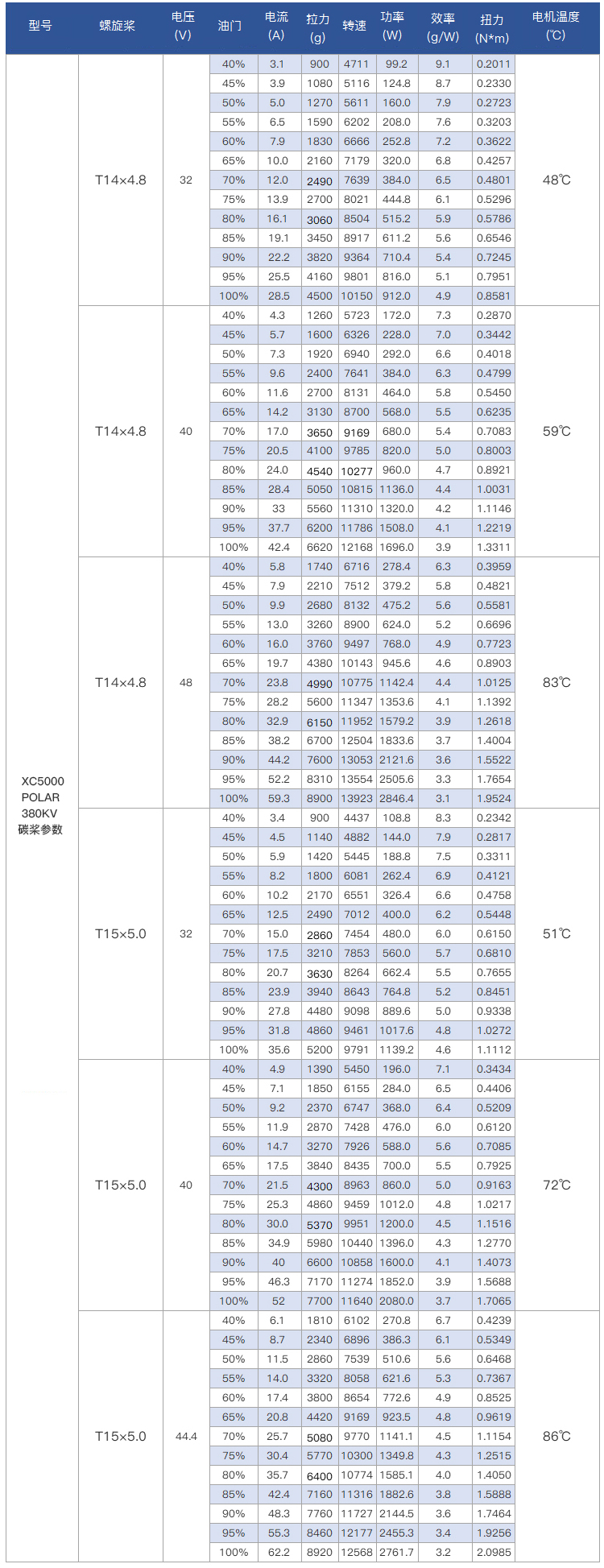The width and height of the screenshot is (604, 1568).
Task: Click the XC5000 POLAR 380KV model cell
Action: pos(42,805)
